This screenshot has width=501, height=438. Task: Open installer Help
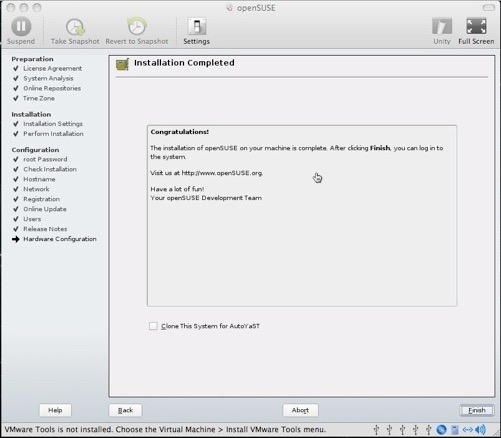[x=55, y=410]
